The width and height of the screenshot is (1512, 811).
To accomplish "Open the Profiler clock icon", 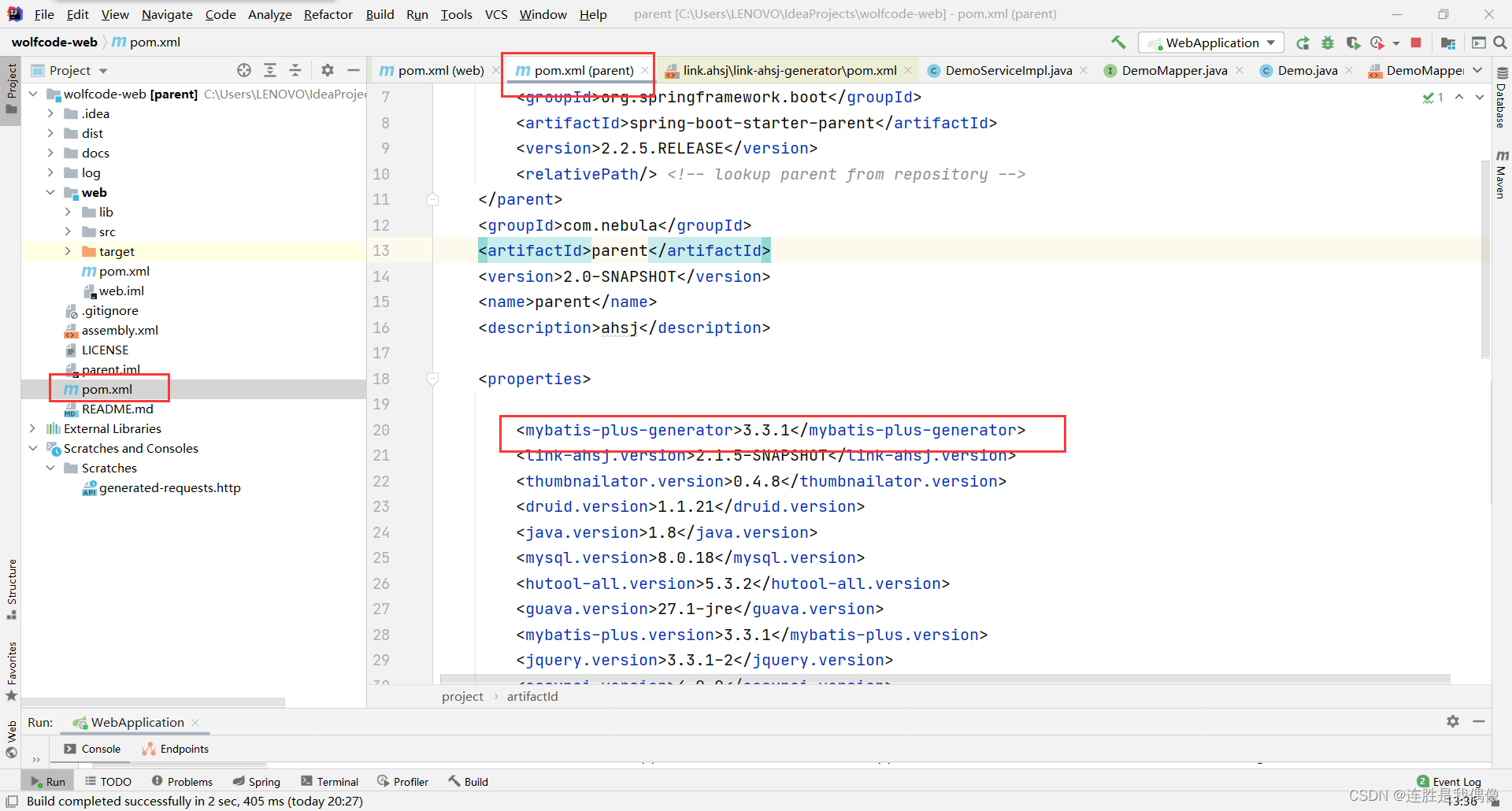I will pyautogui.click(x=1378, y=43).
